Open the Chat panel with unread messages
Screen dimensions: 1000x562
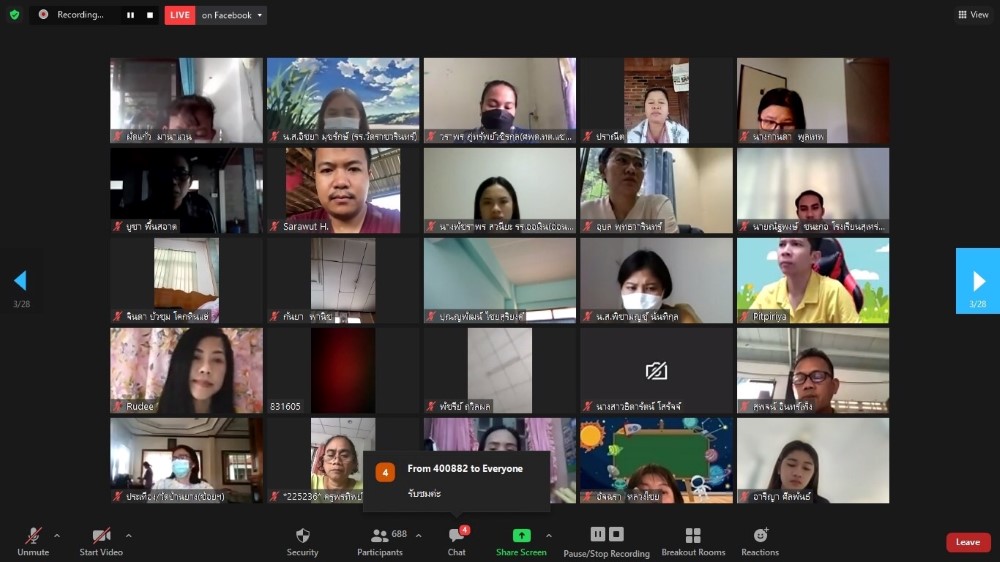tap(456, 541)
